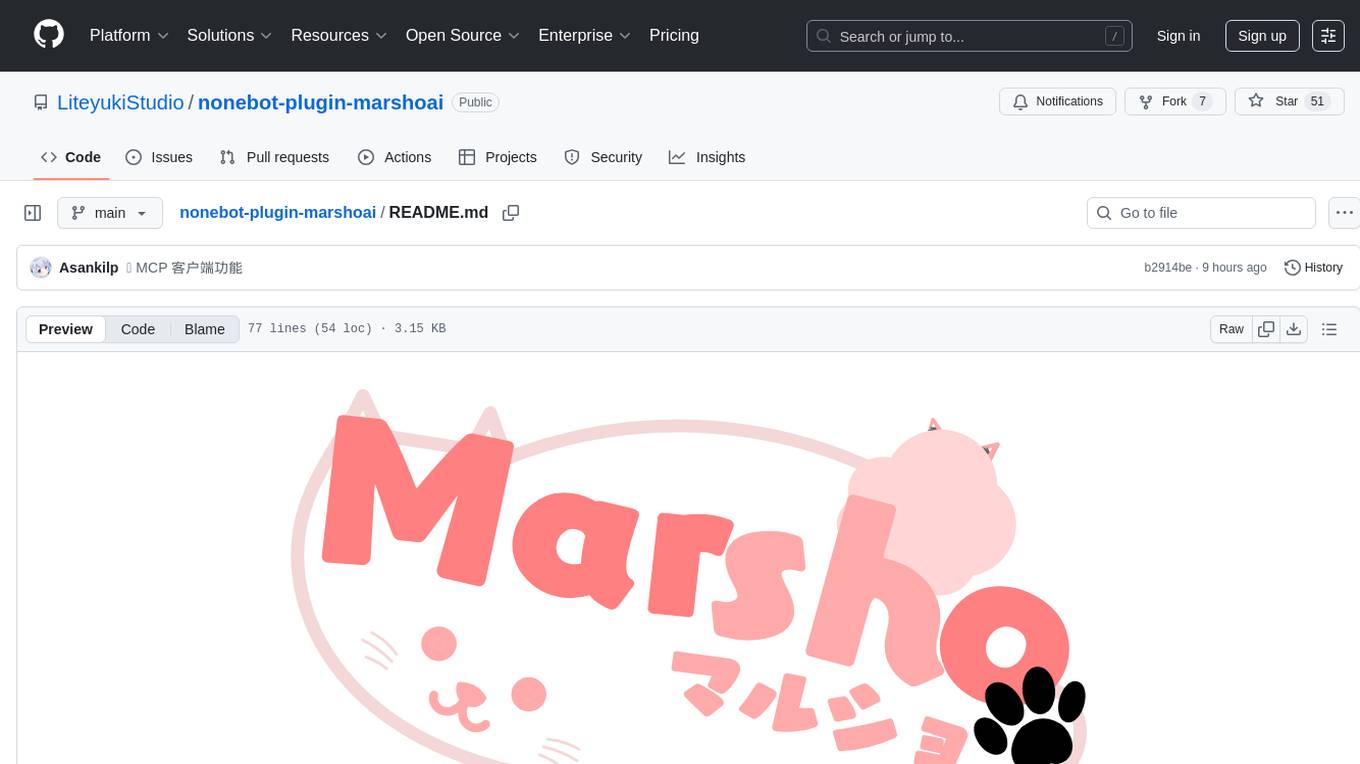Download the raw README file
The image size is (1360, 764).
tap(1294, 329)
